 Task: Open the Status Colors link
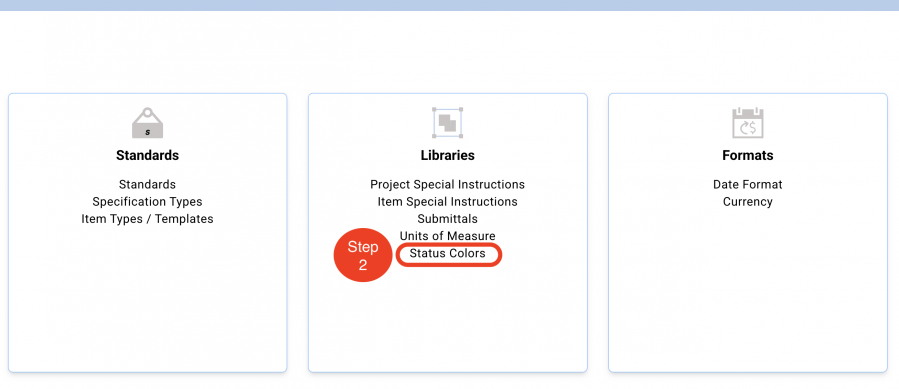click(447, 254)
